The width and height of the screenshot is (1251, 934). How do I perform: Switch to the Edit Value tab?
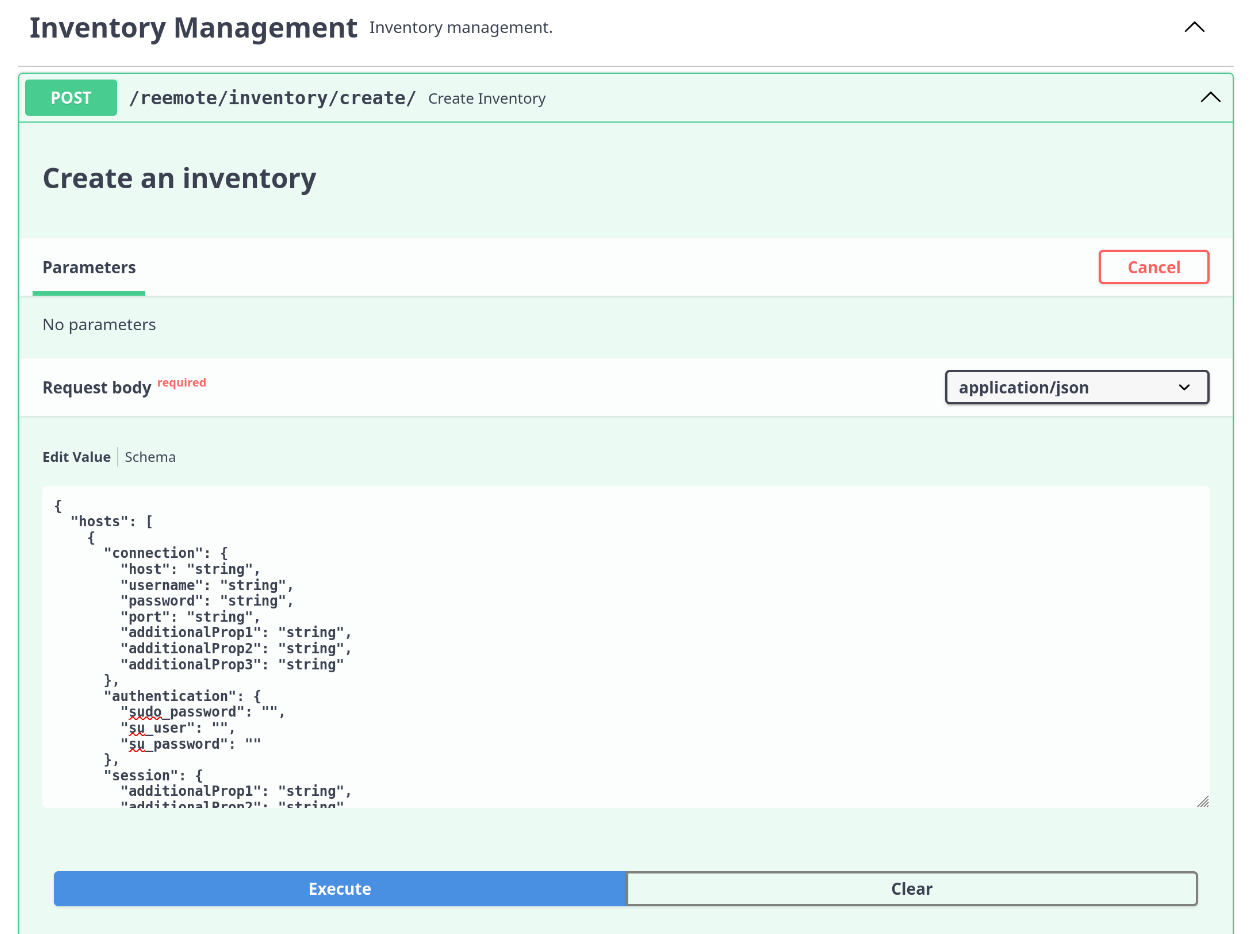pyautogui.click(x=76, y=457)
